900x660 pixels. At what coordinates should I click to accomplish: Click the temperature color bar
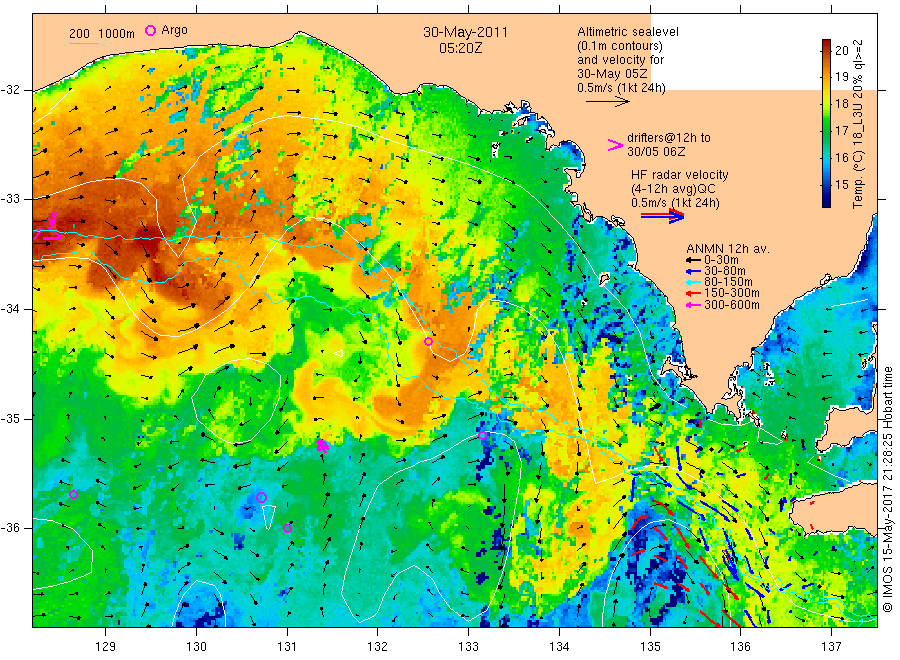tap(826, 123)
